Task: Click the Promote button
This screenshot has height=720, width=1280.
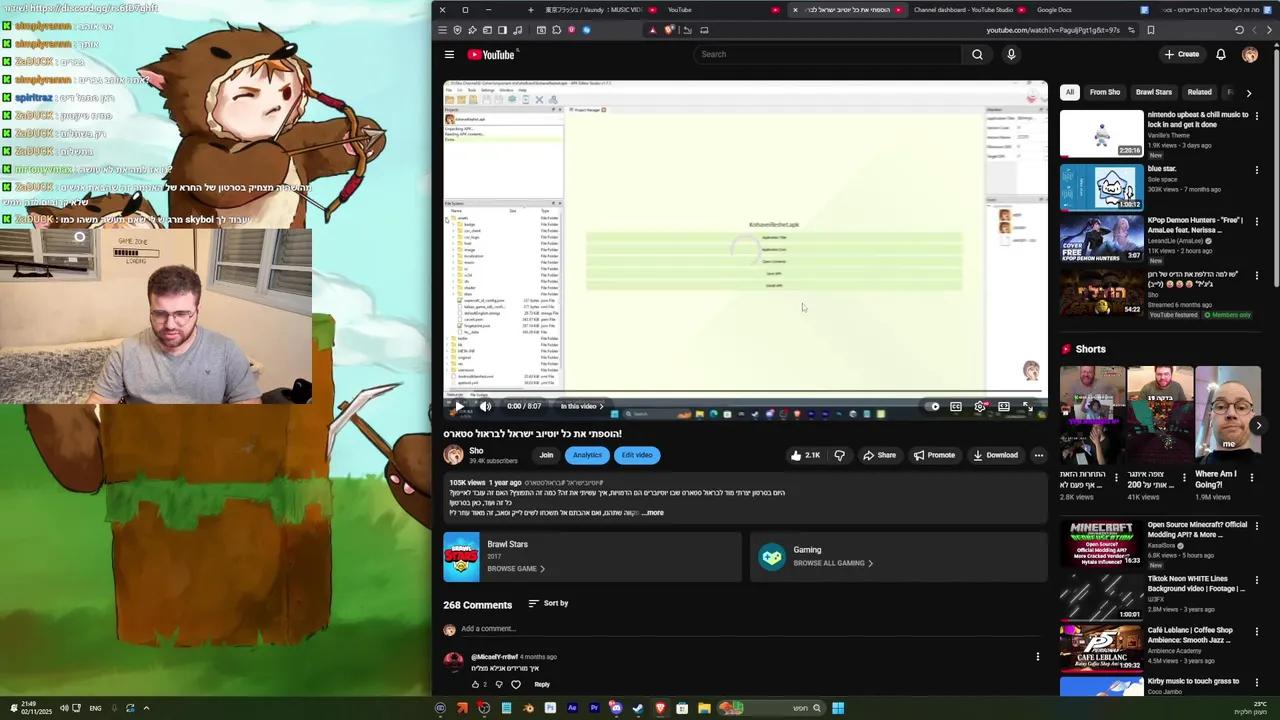Action: pyautogui.click(x=934, y=455)
